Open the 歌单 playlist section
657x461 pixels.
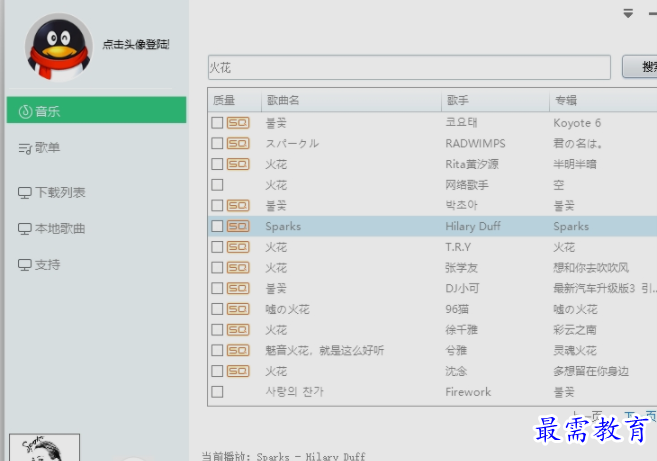point(39,148)
